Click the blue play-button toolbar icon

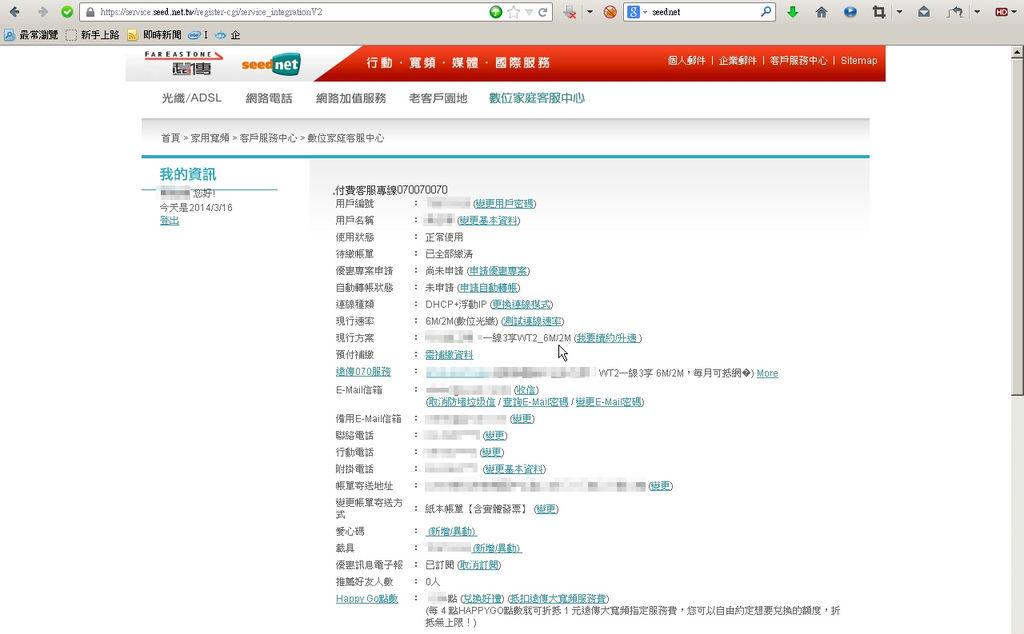850,12
